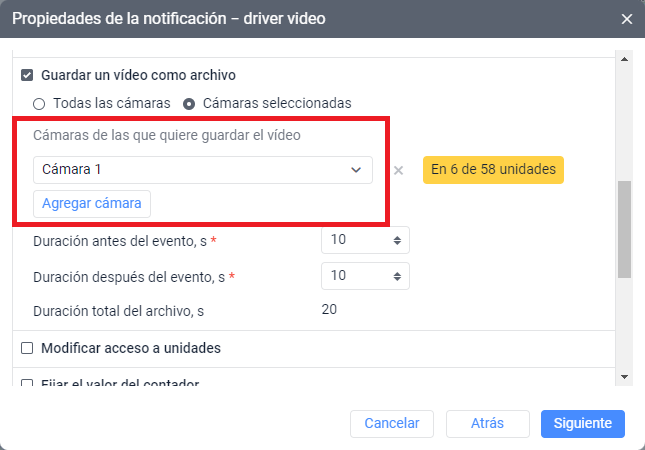
Task: Open the 'Cámara 1' dropdown
Action: click(202, 170)
